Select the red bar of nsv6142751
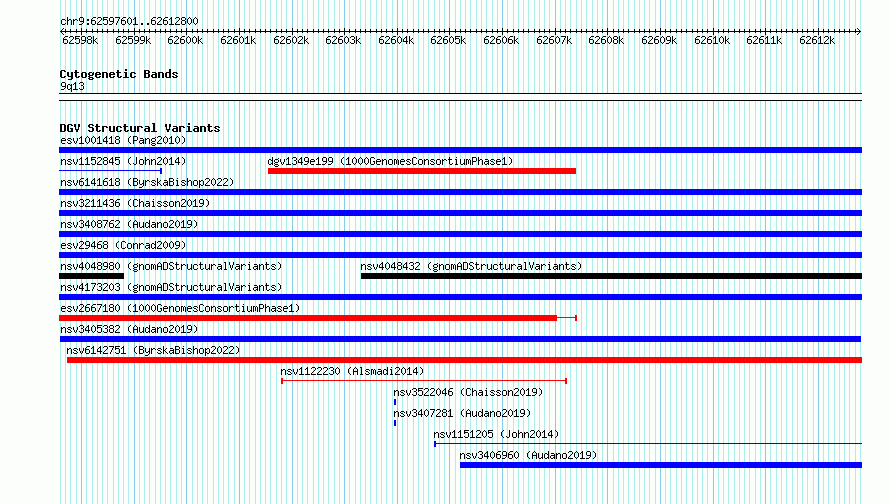Image resolution: width=890 pixels, height=504 pixels. (464, 360)
